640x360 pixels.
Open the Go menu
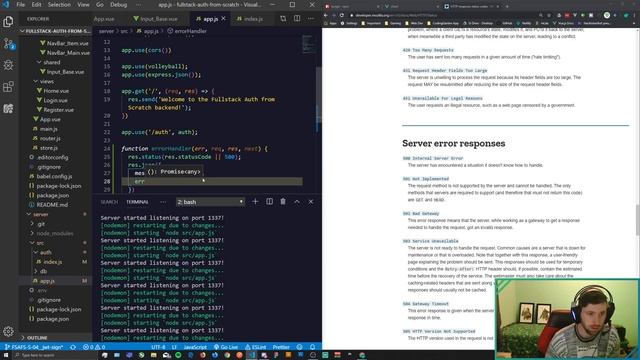click(x=100, y=4)
